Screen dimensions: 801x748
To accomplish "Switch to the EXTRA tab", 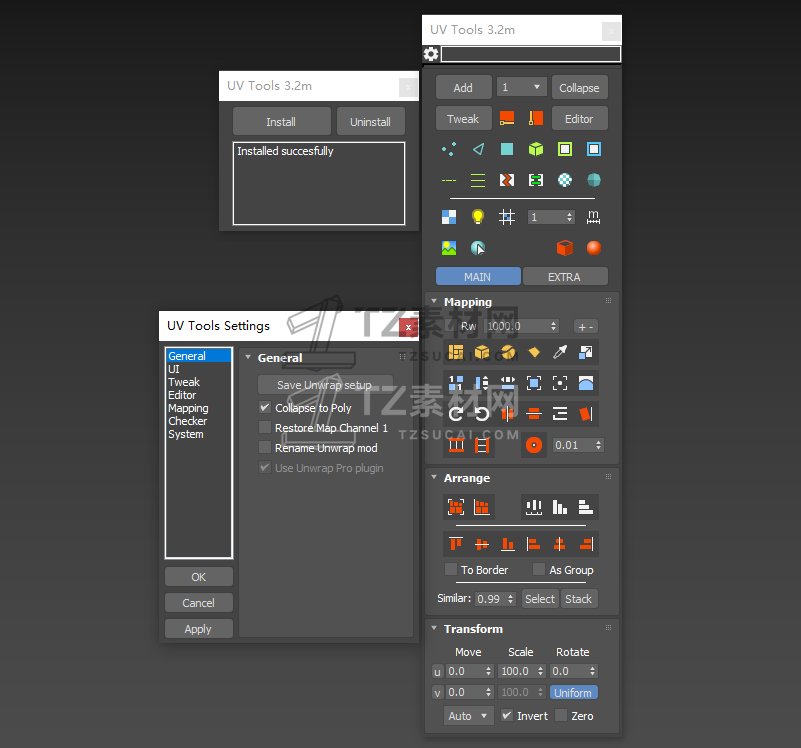I will (x=565, y=276).
